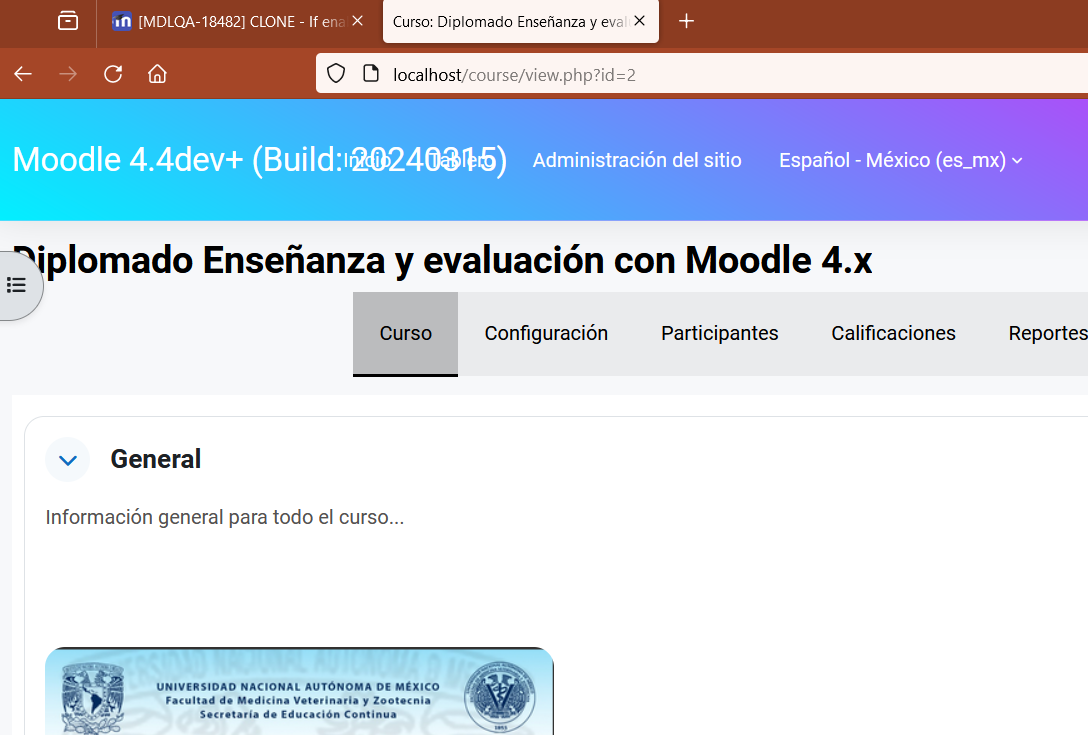1088x735 pixels.
Task: Open the Configuración tab
Action: click(546, 334)
